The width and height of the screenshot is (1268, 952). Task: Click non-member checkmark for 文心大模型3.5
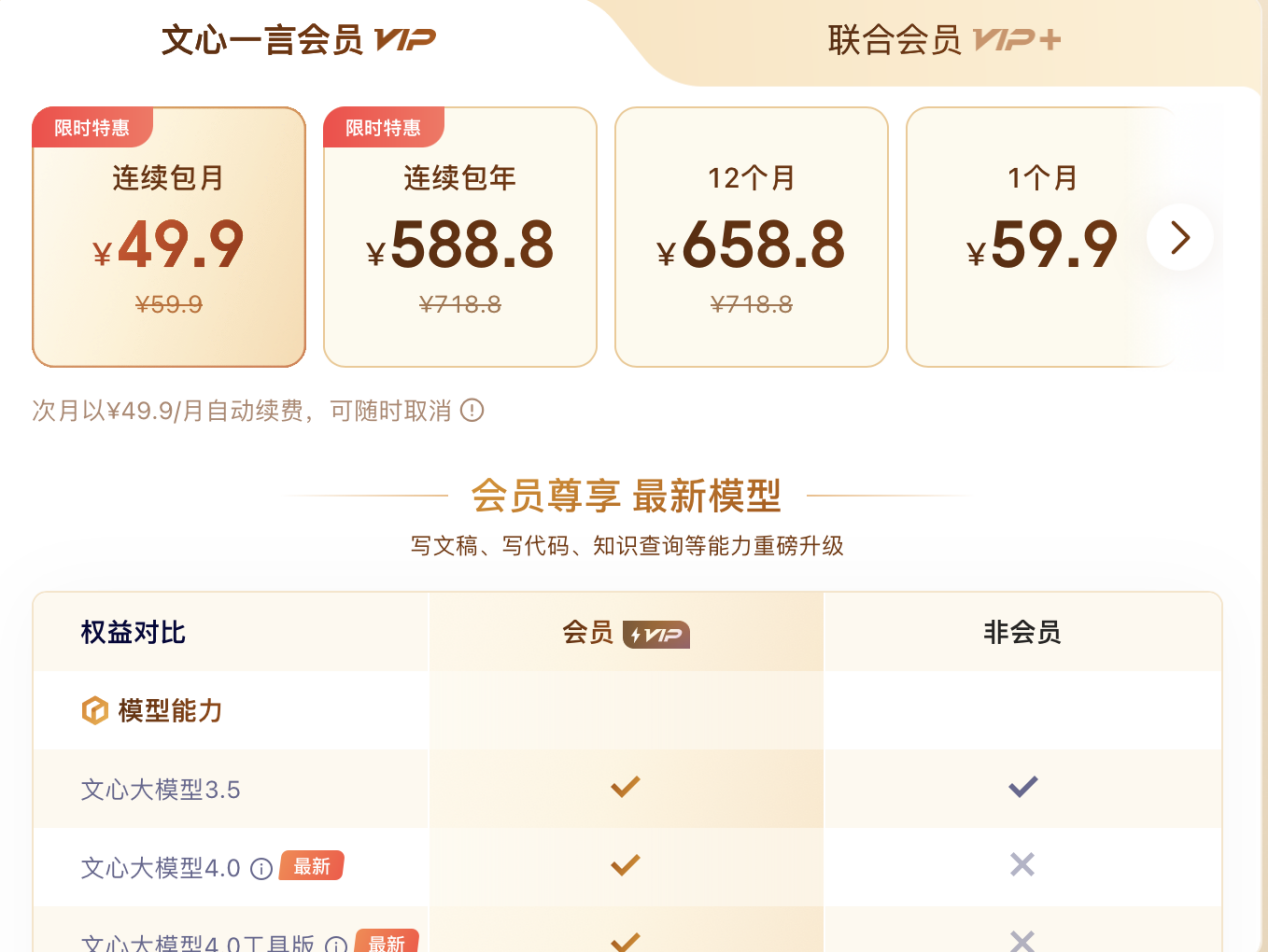[1022, 787]
